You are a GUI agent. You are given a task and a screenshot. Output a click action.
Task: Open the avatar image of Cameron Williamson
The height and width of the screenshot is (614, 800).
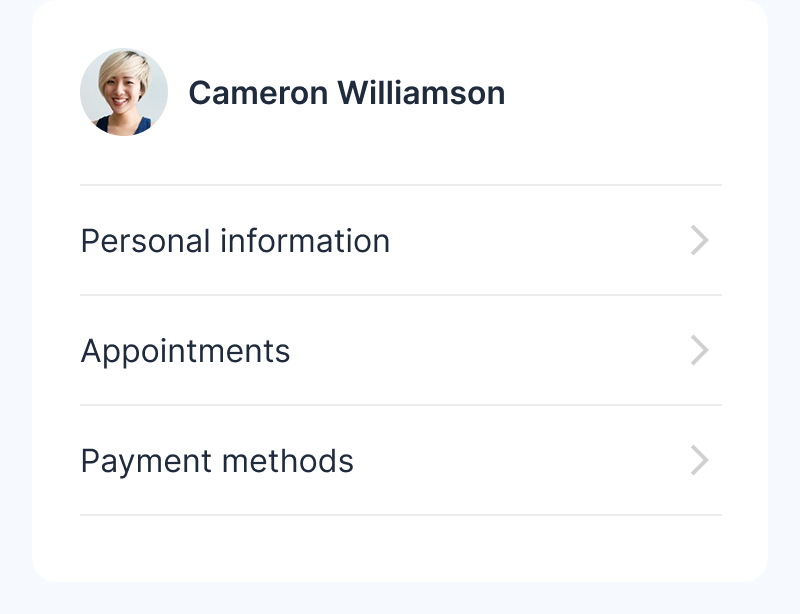pyautogui.click(x=124, y=92)
